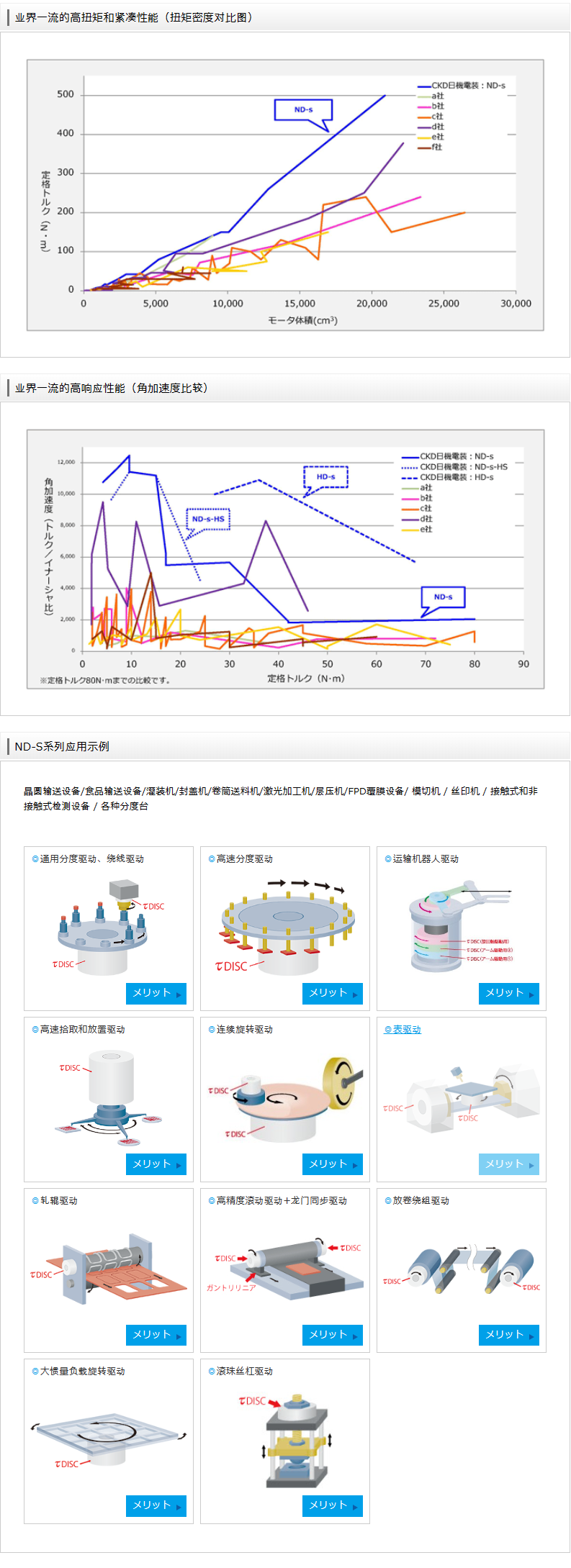Click the 轧辊驱动 roller illustration
The height and width of the screenshot is (1568, 571).
(108, 1270)
